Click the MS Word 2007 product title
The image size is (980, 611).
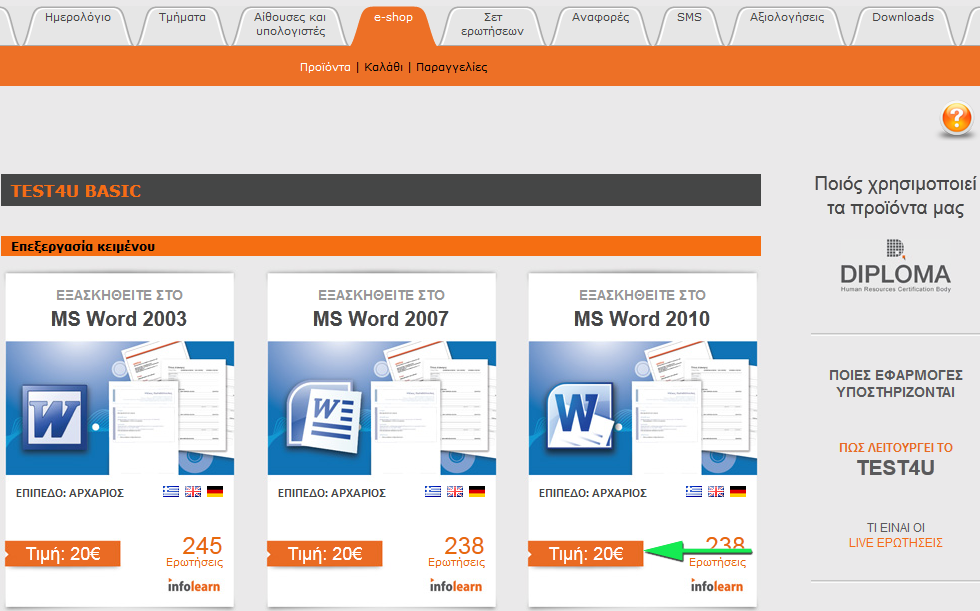click(381, 319)
